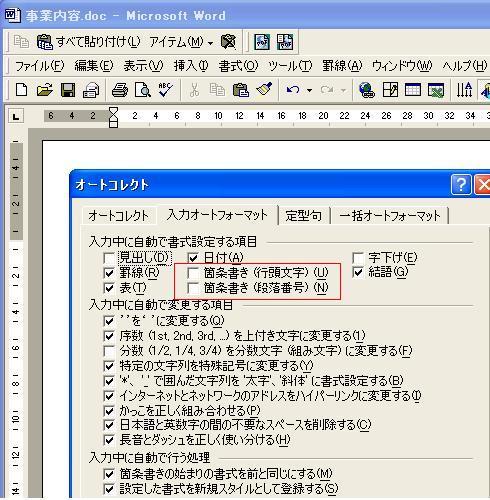
Task: Open Print Preview with the magnifier page icon
Action: coord(143,90)
